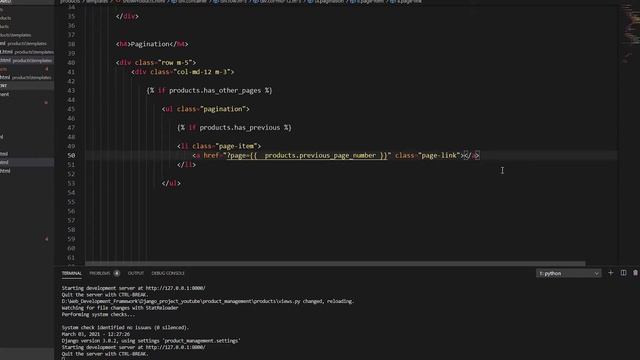This screenshot has height=360, width=640.
Task: Kill the terminal using the trash icon
Action: coord(636,273)
